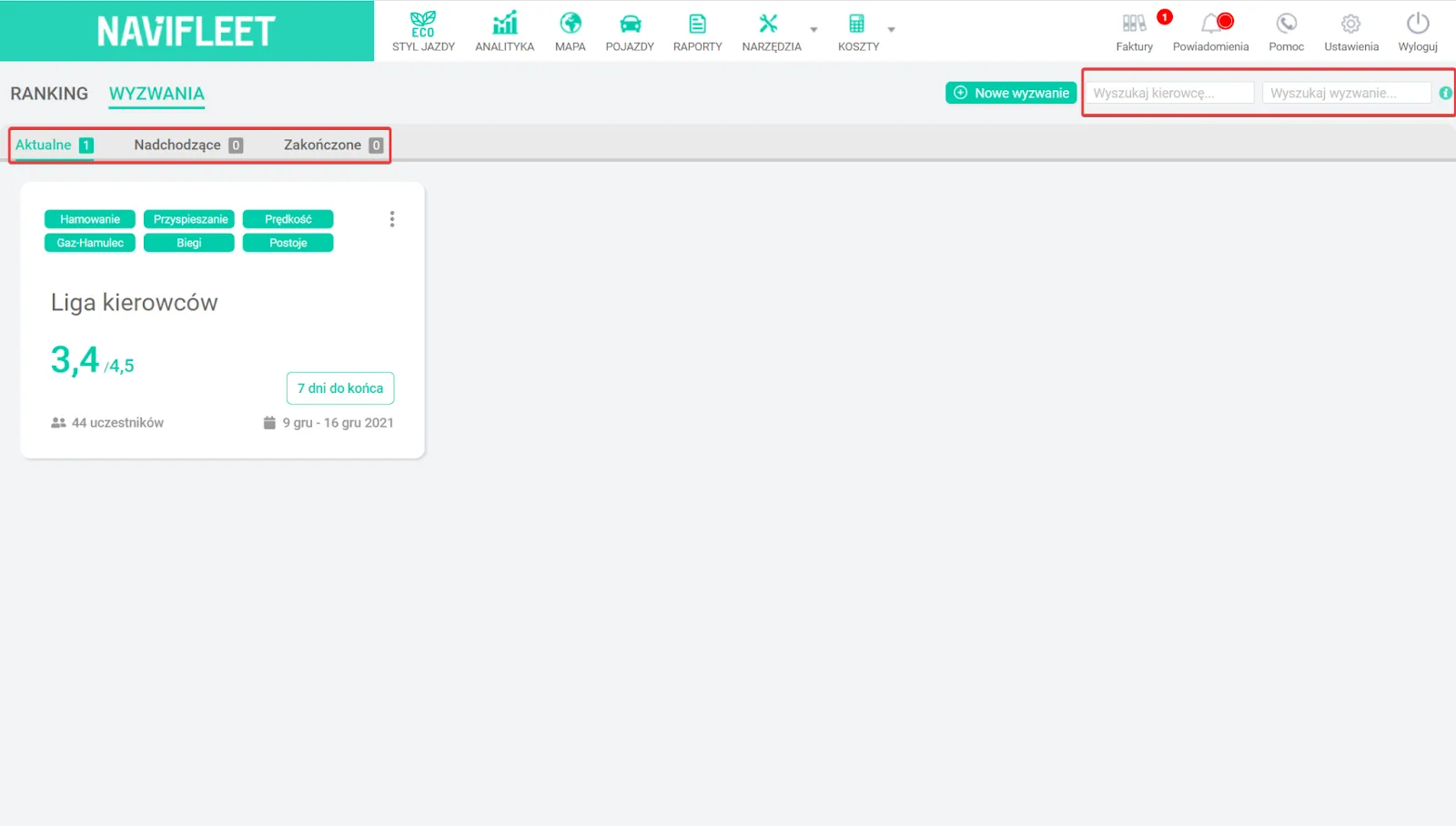Viewport: 1456px width, 826px height.
Task: Focus the Wyszukaj wyzwanie search field
Action: coord(1347,93)
